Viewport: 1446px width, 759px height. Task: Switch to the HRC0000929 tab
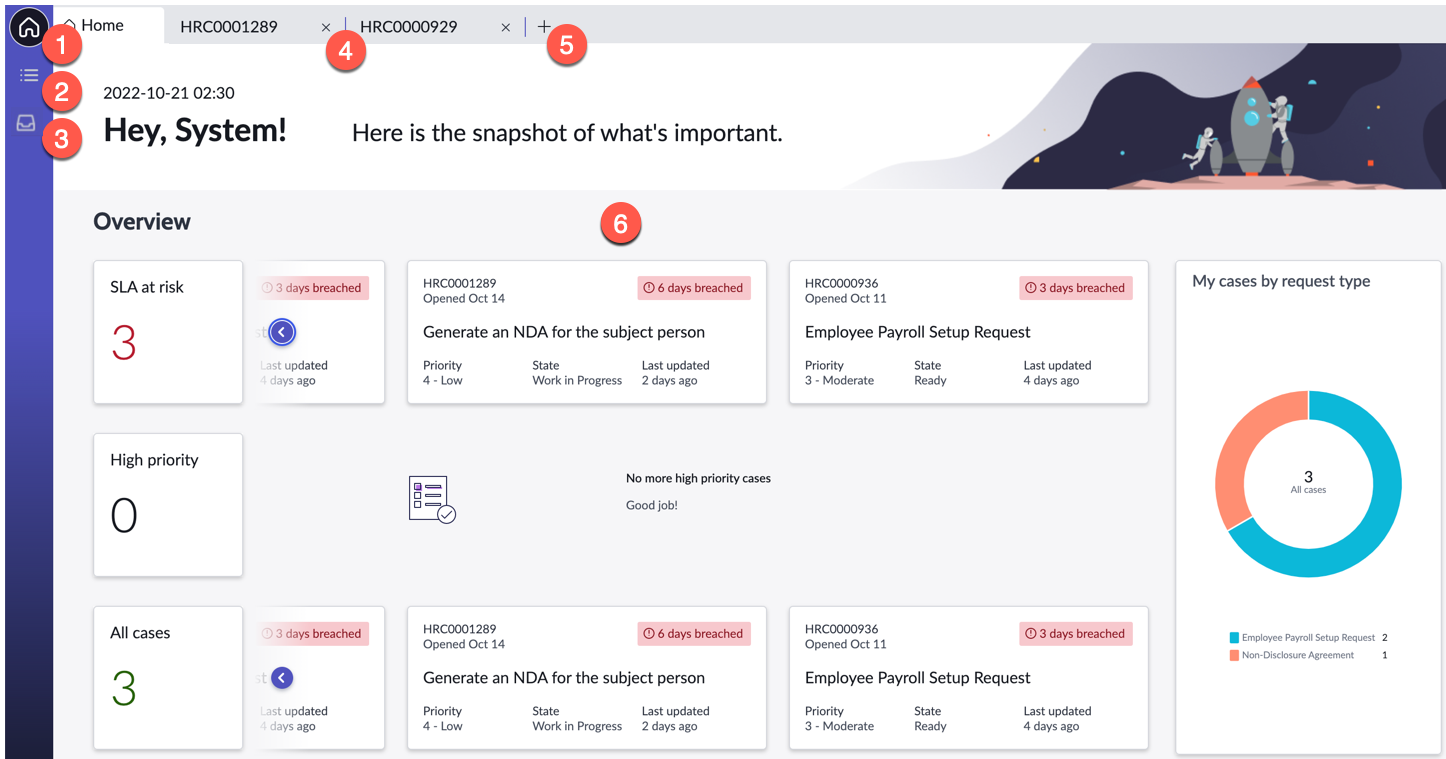(409, 27)
